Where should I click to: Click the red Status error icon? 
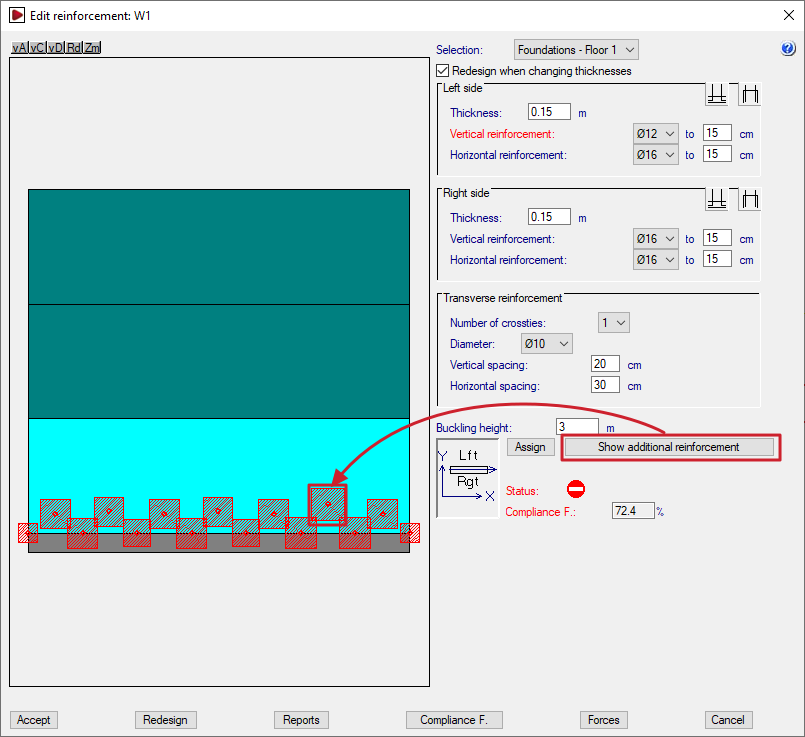click(x=576, y=489)
